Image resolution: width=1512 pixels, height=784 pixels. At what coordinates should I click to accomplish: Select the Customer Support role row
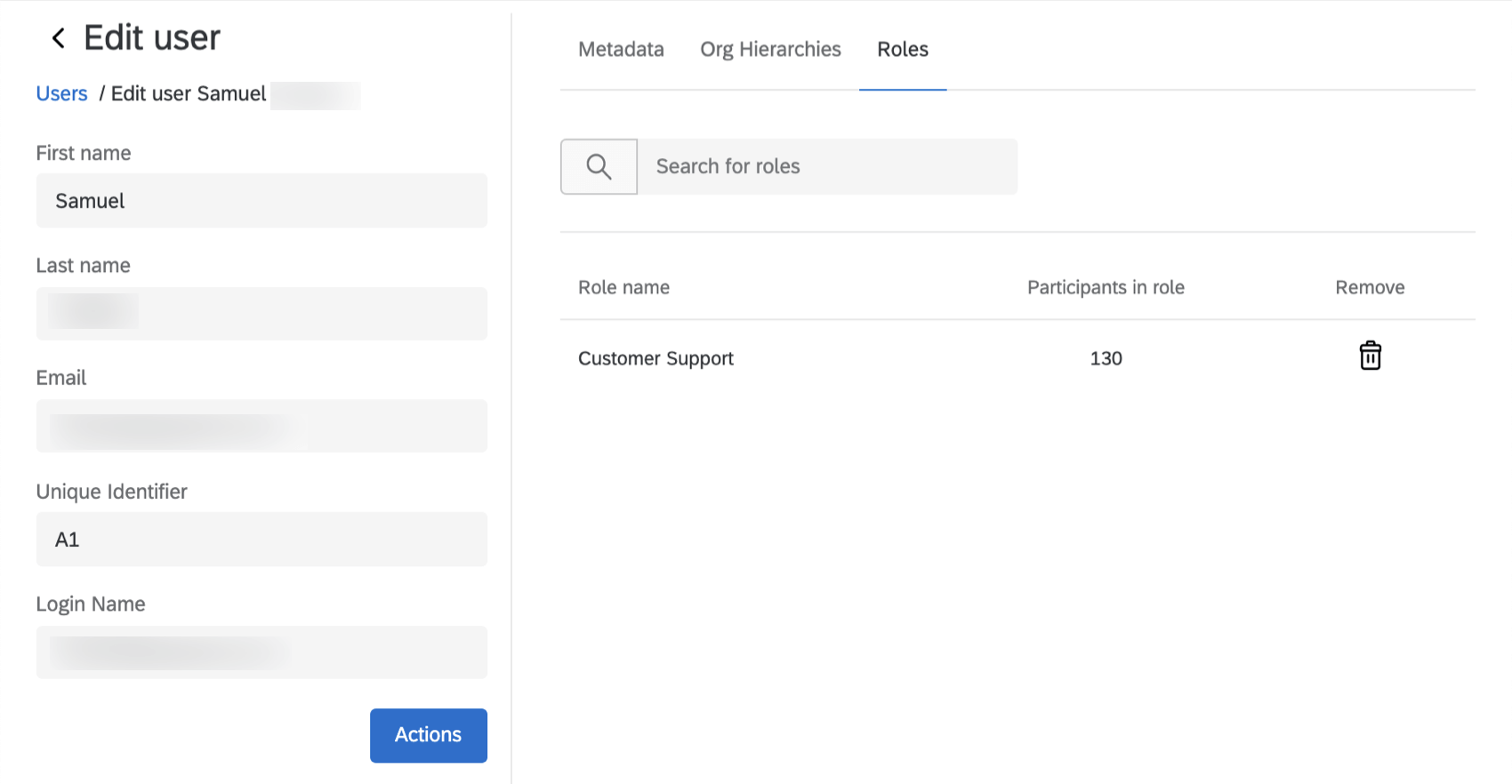[x=655, y=359]
